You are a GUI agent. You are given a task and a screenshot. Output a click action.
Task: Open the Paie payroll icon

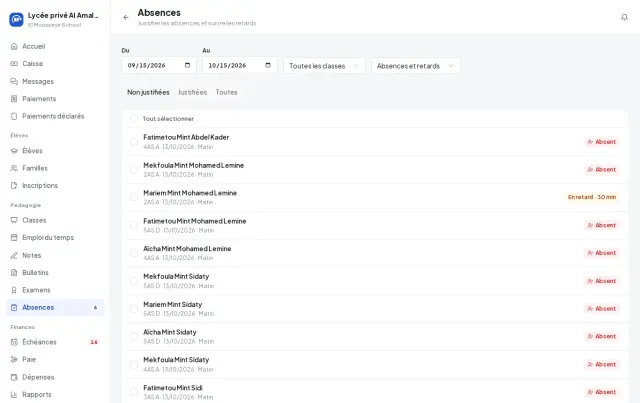click(14, 359)
